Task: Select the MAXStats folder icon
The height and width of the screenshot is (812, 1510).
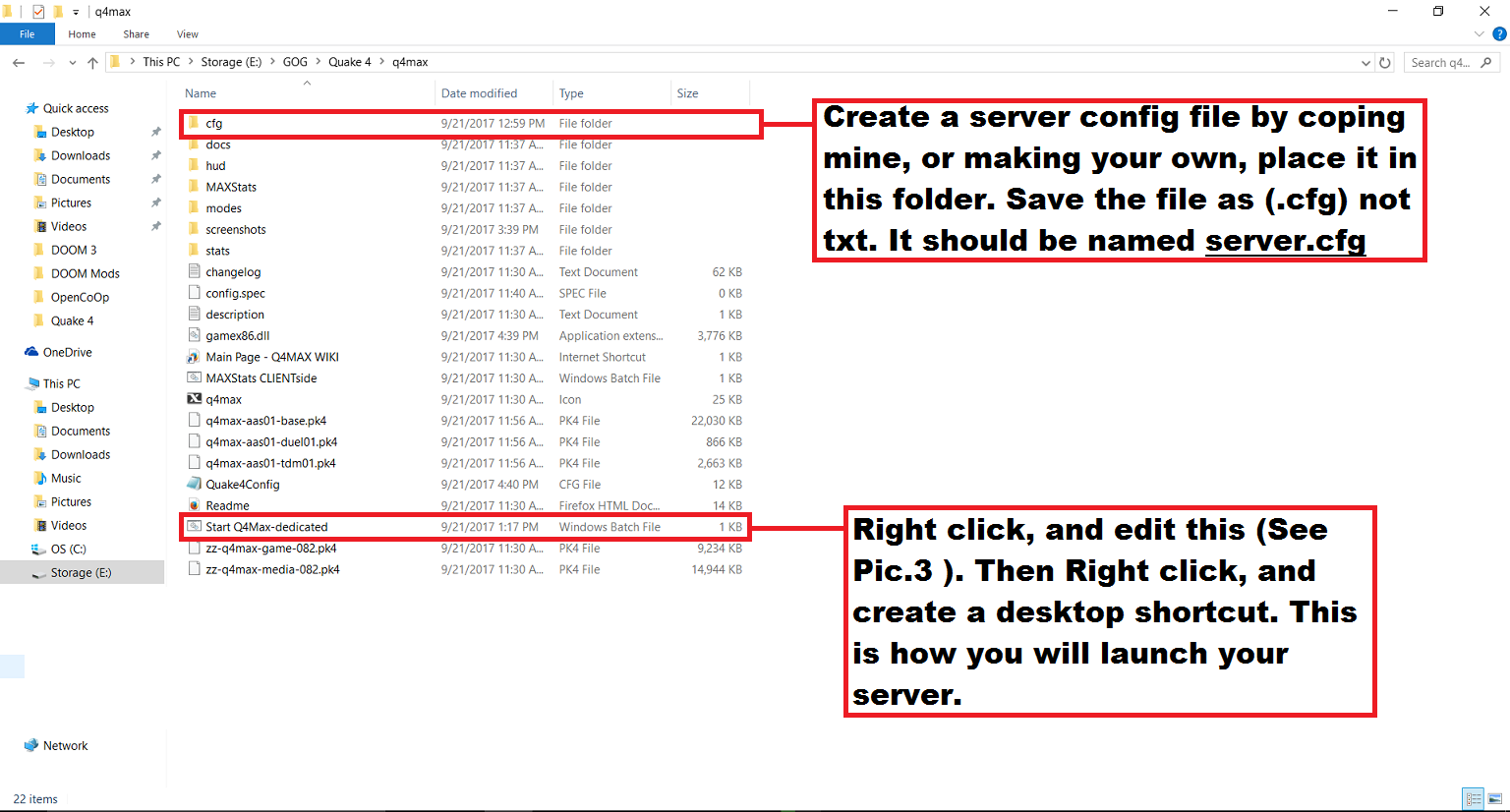Action: (x=194, y=187)
